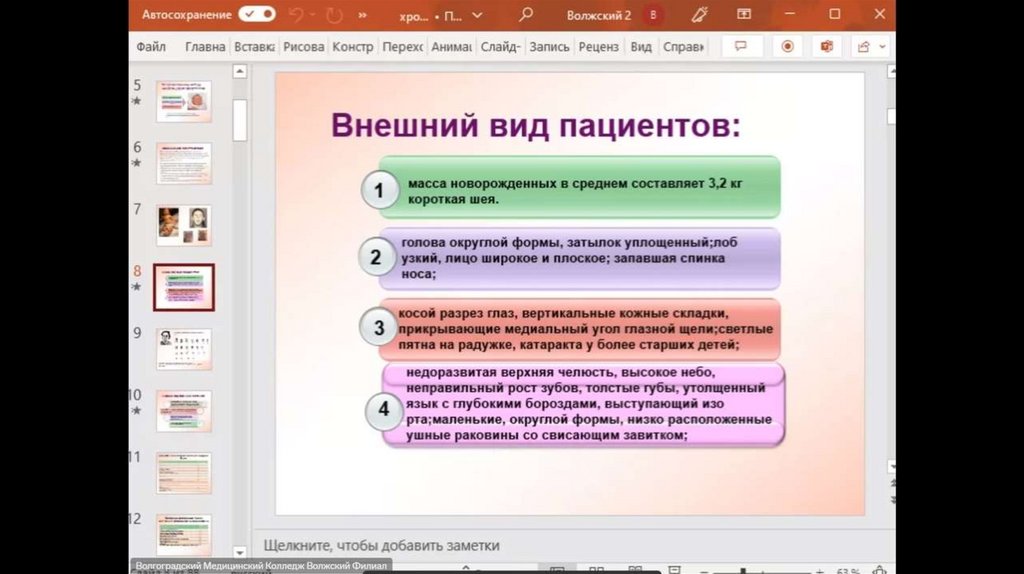Click the thumbnail panel scroll up arrow
Image resolution: width=1024 pixels, height=574 pixels.
[x=240, y=71]
